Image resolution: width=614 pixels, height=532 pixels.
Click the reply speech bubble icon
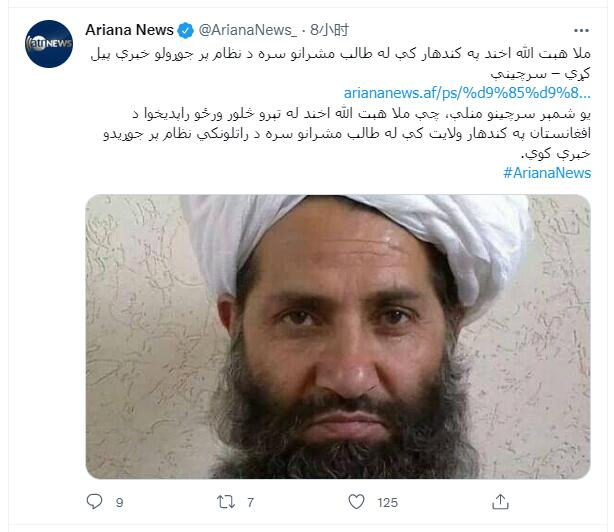[94, 501]
